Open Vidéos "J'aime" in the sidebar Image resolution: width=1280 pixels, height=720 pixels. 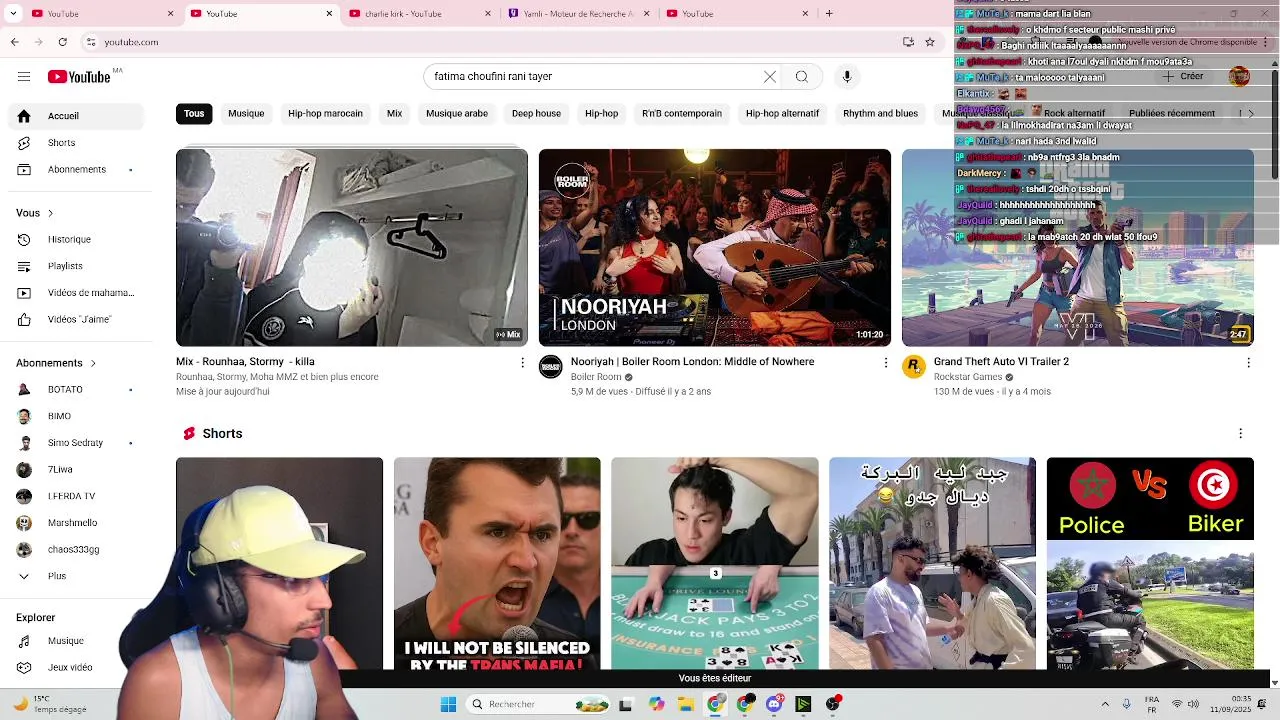point(80,319)
